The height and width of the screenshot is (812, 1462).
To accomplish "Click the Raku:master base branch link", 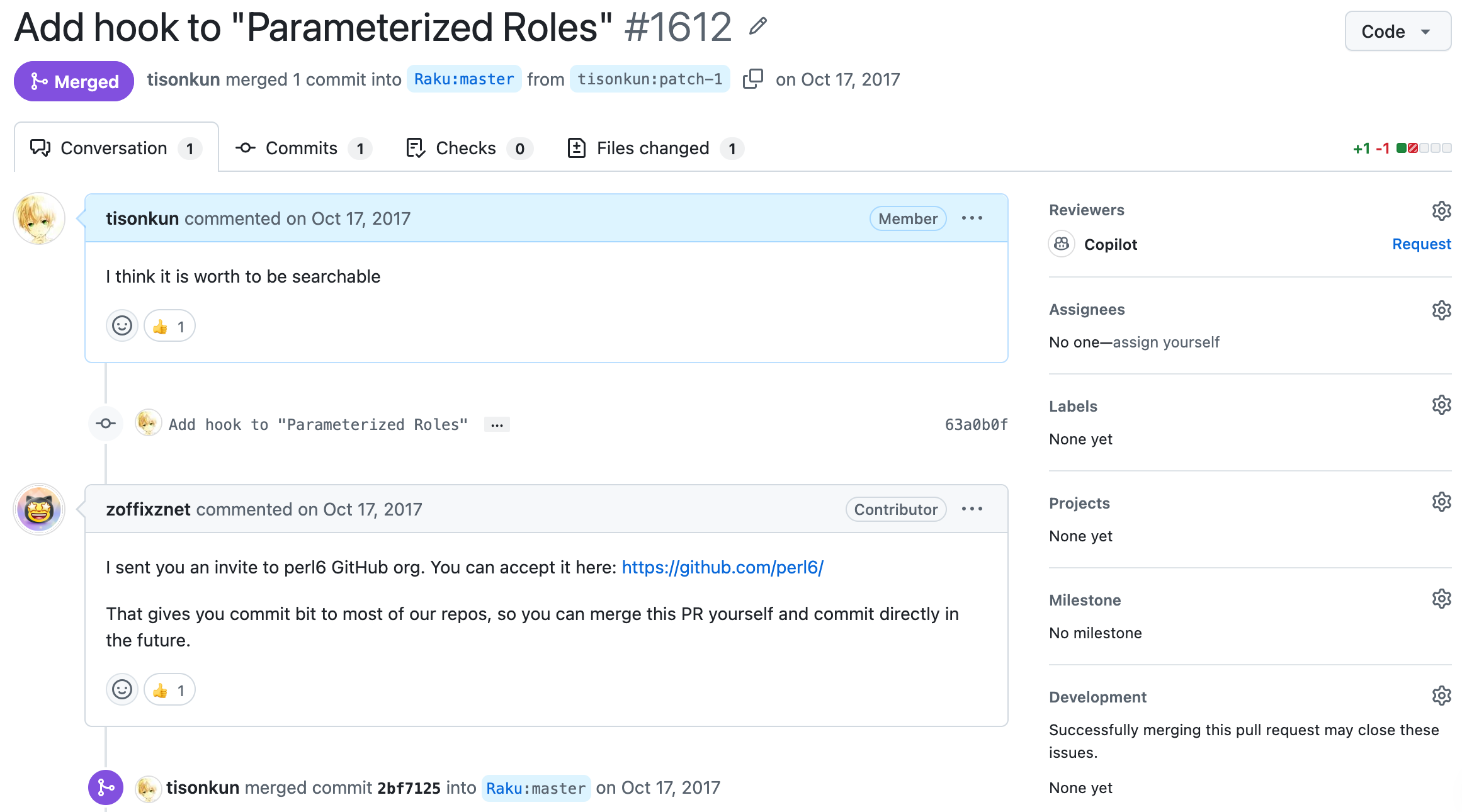I will tap(464, 79).
